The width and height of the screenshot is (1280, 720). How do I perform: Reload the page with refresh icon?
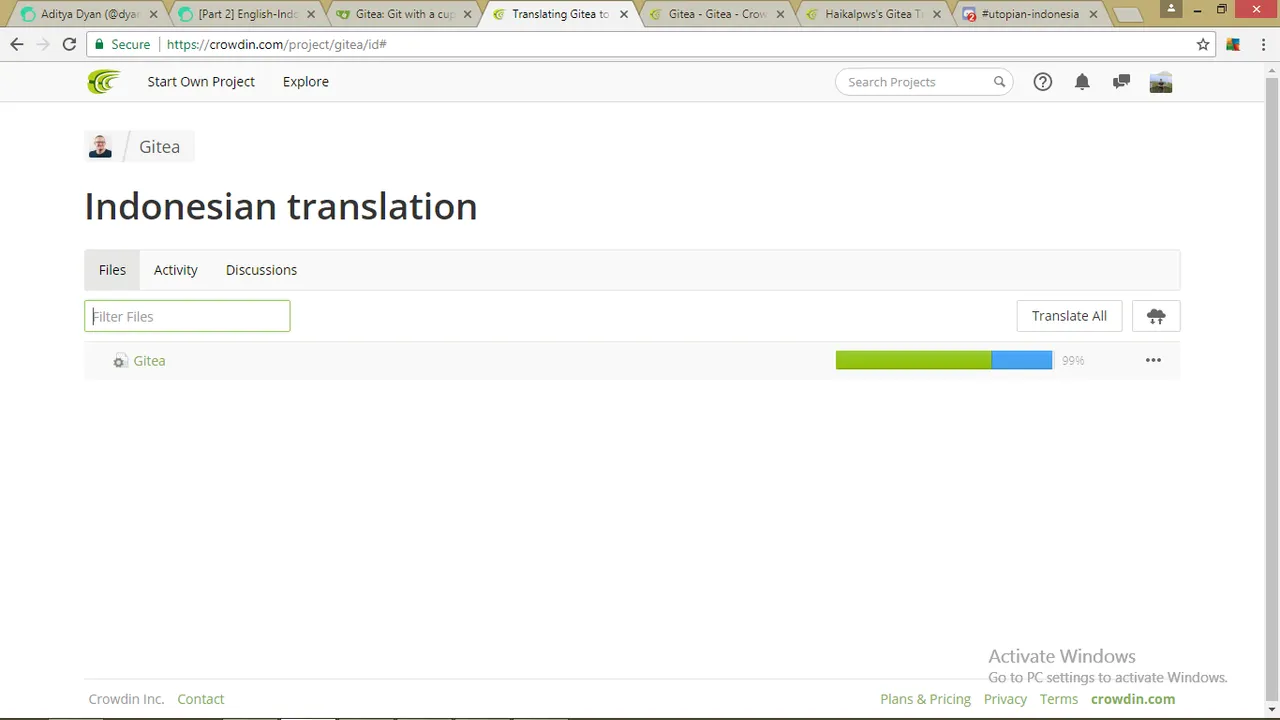click(69, 44)
